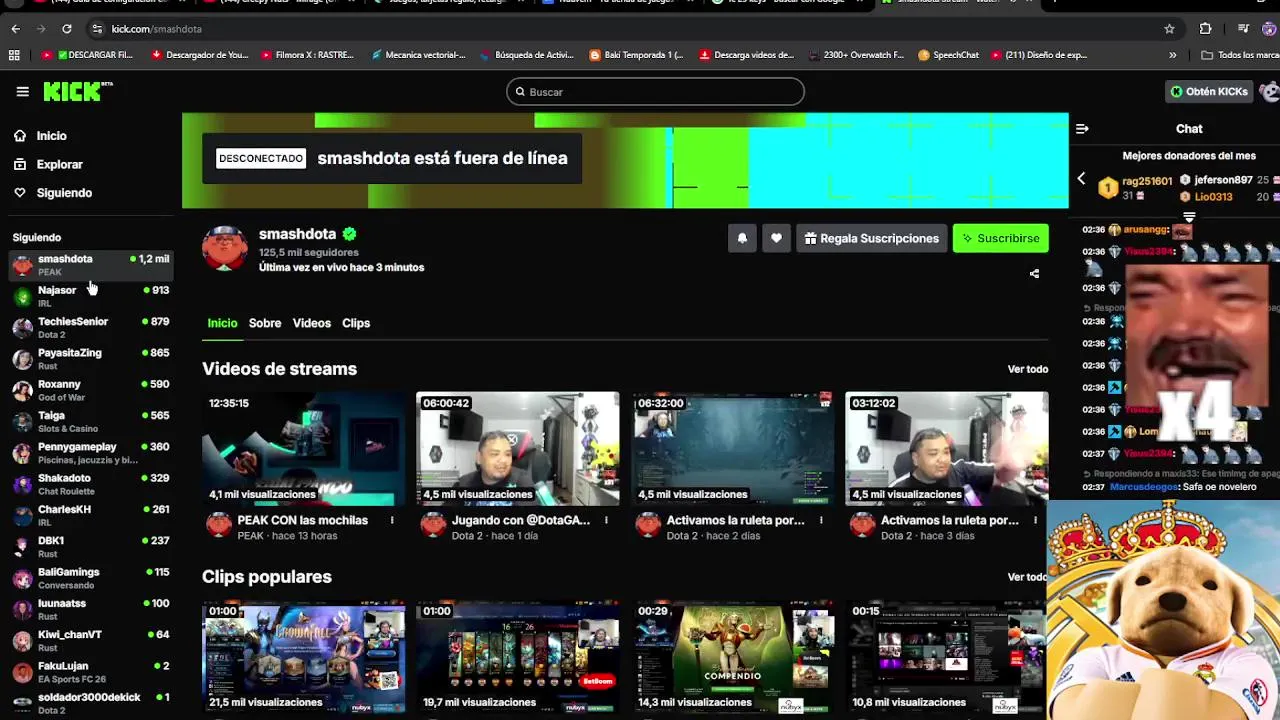
Task: Open the Filmora X bookmark
Action: click(307, 55)
